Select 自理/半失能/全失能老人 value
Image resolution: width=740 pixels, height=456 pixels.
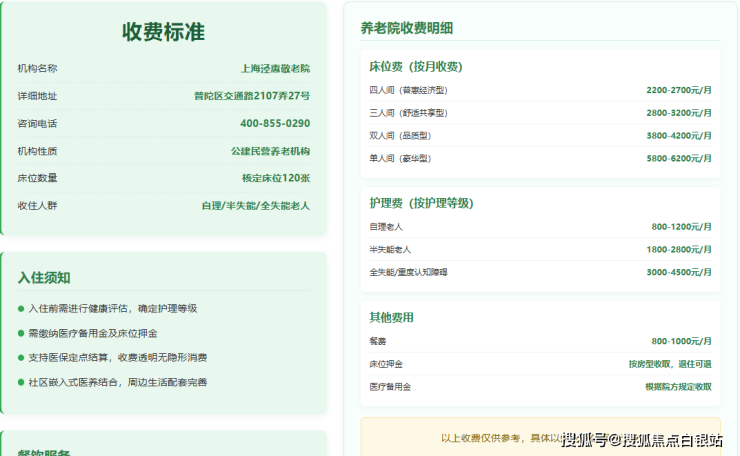tap(256, 206)
